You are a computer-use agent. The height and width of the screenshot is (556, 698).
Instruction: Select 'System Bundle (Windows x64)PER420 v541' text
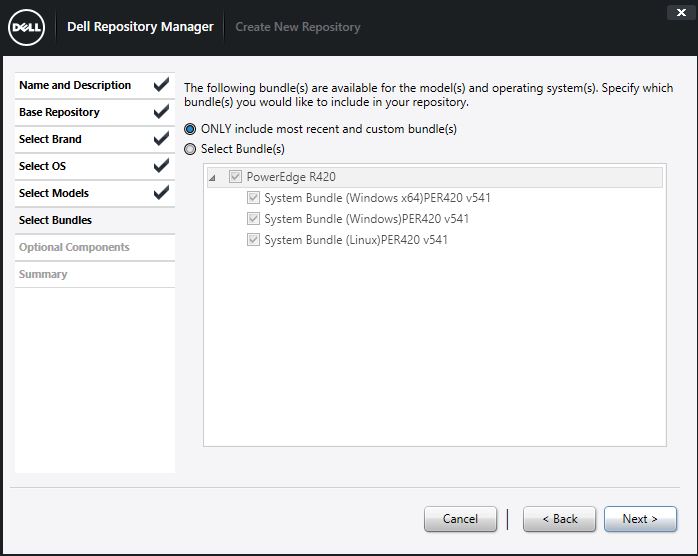point(377,198)
